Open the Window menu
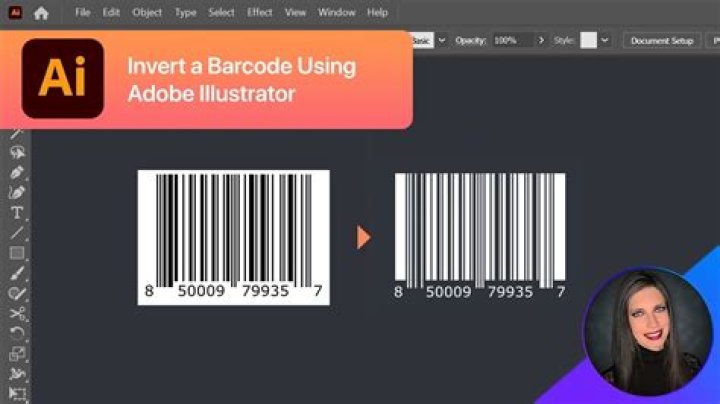 click(x=337, y=12)
